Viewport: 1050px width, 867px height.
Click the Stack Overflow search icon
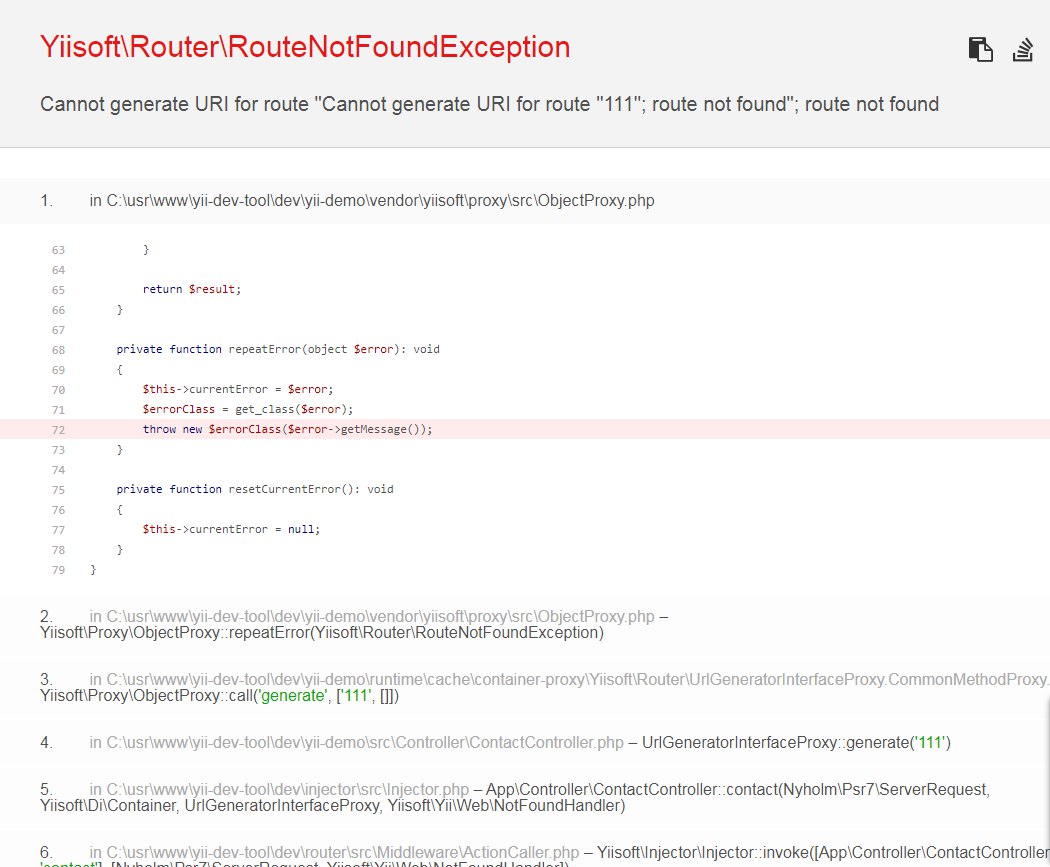coord(1023,50)
